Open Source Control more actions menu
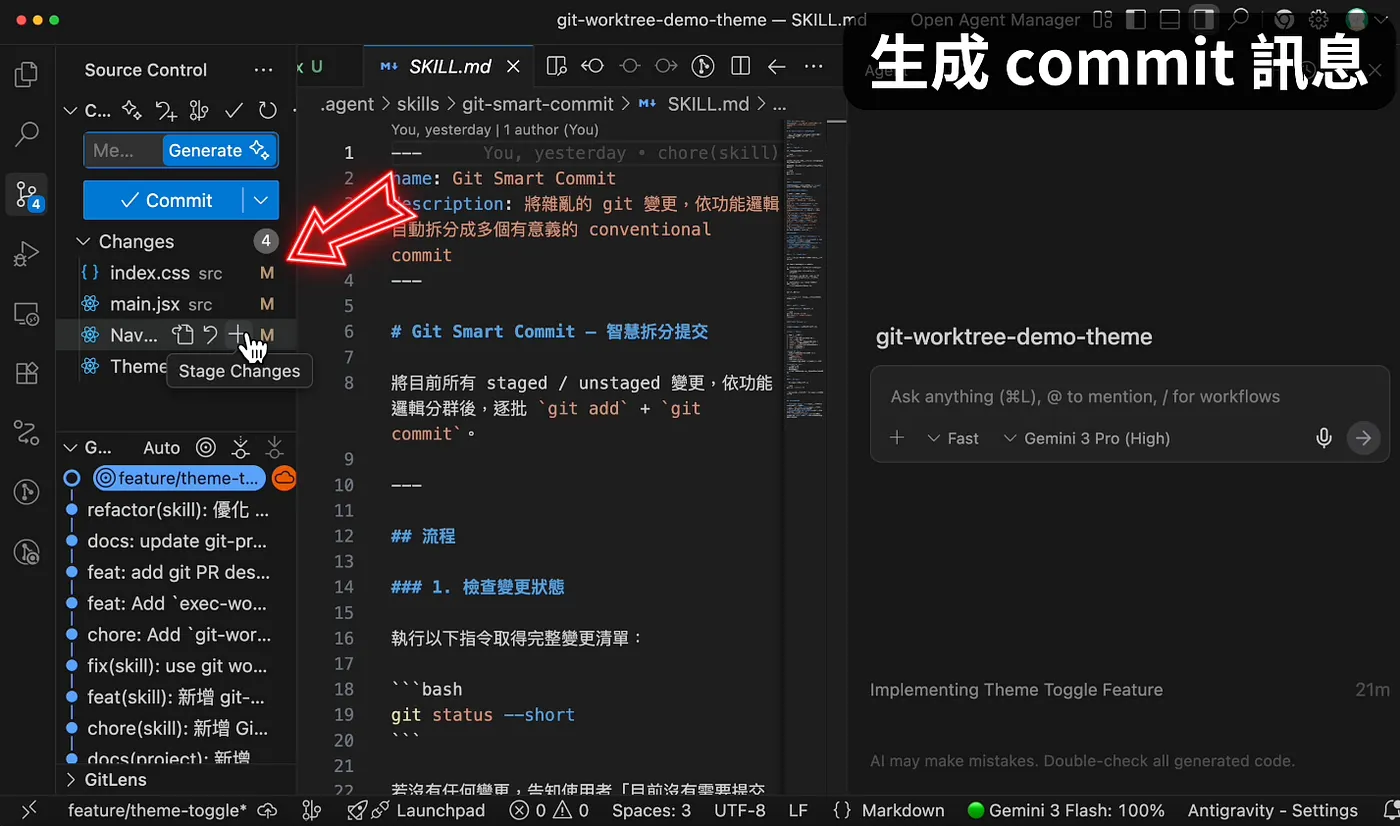Image resolution: width=1400 pixels, height=826 pixels. pos(264,70)
